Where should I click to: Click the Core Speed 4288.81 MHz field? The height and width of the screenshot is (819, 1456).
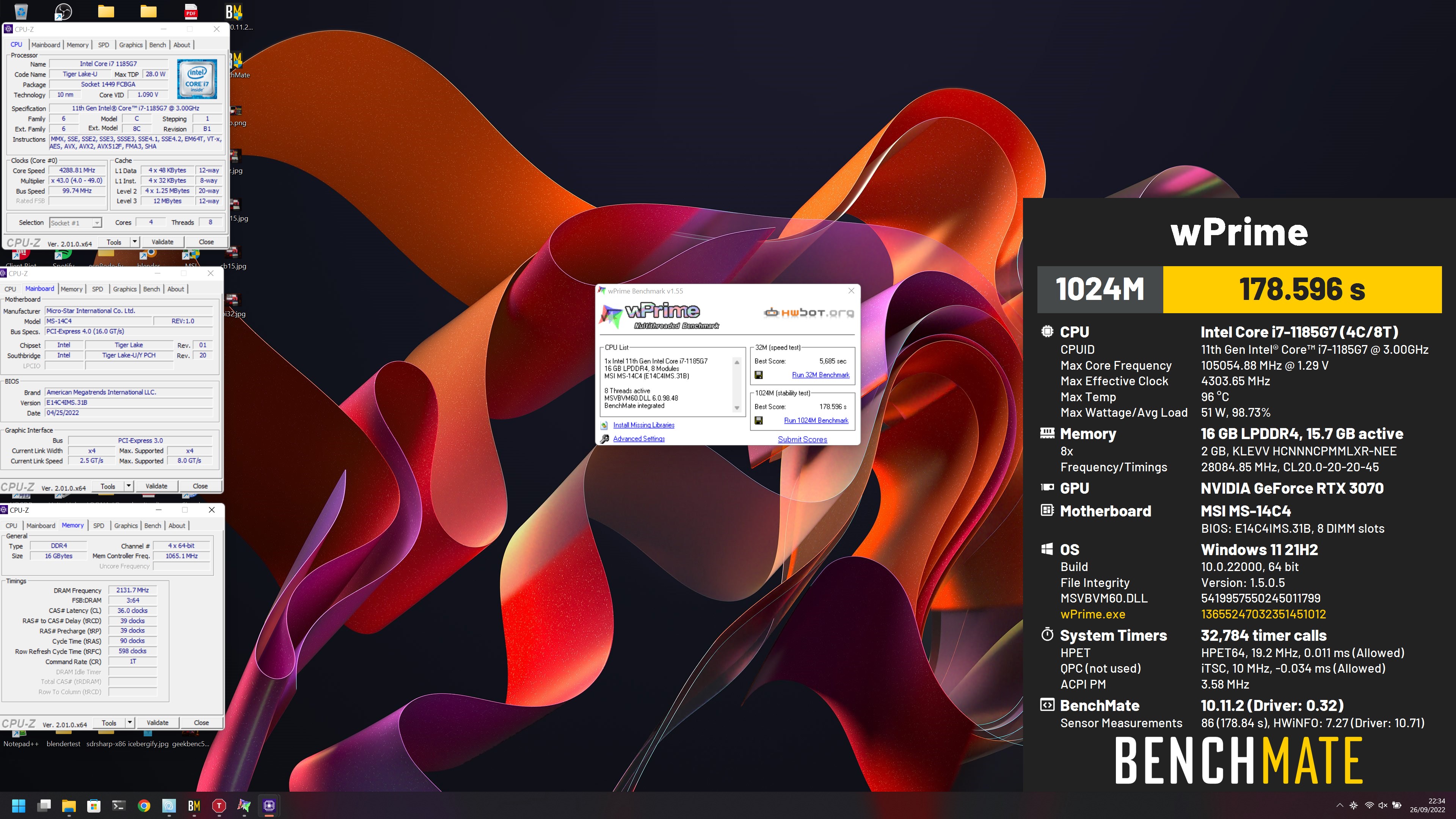pos(77,170)
